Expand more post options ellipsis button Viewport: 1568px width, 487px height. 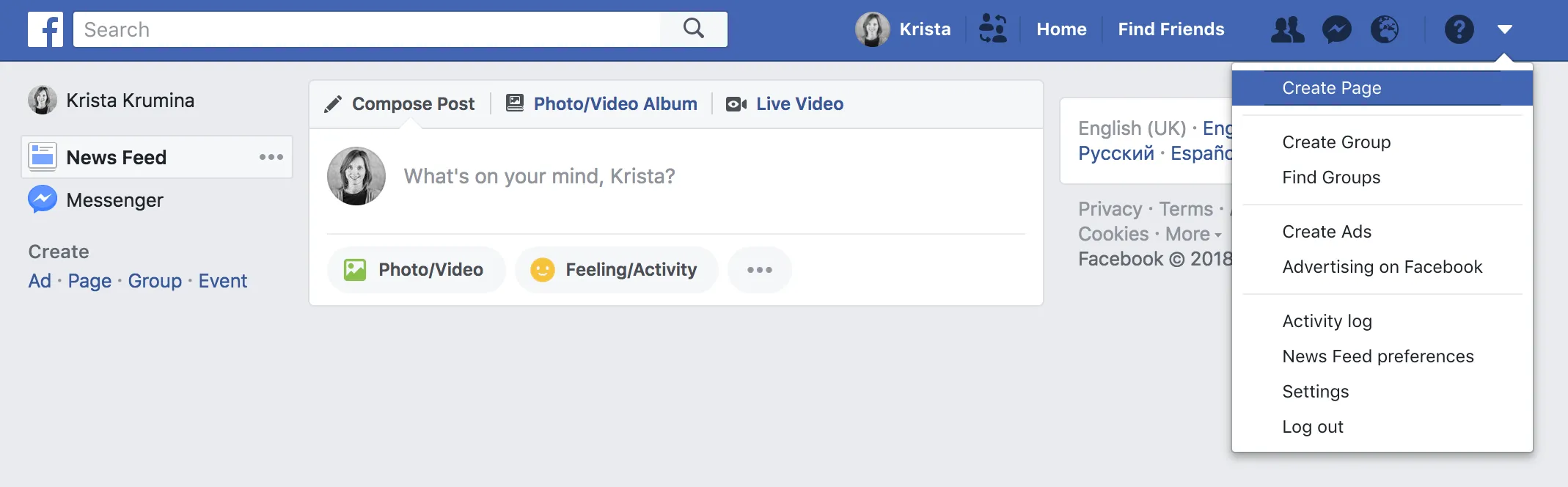[x=760, y=270]
